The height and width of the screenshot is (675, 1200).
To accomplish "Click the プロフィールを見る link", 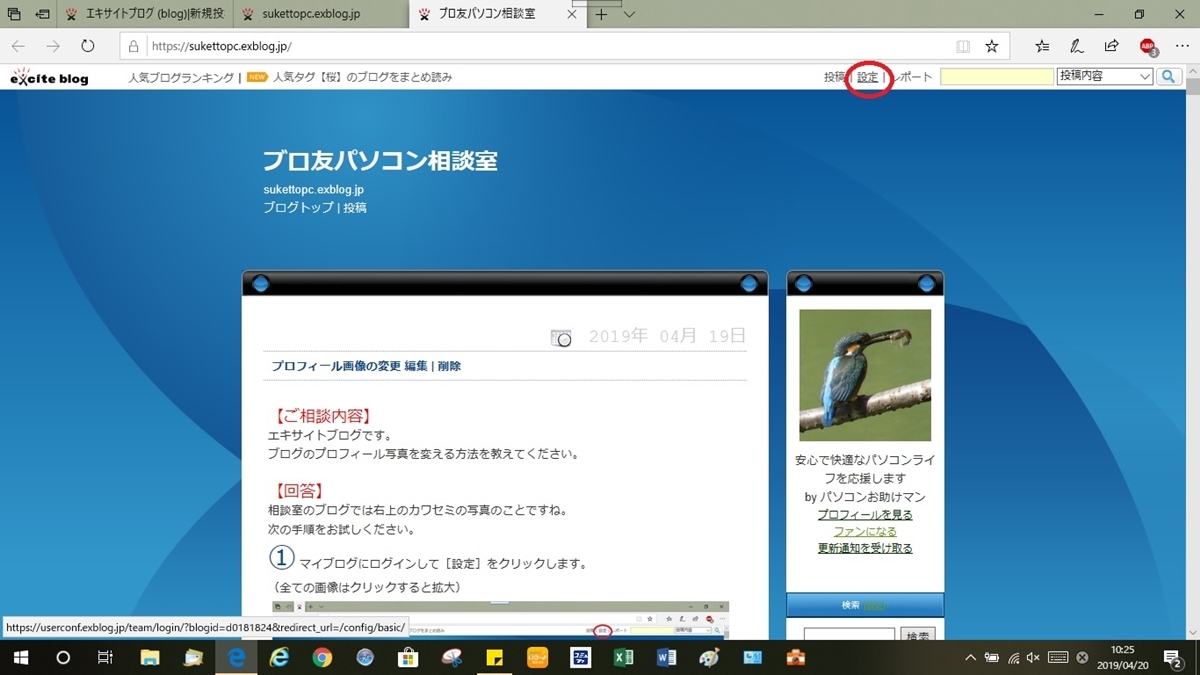I will 865,514.
